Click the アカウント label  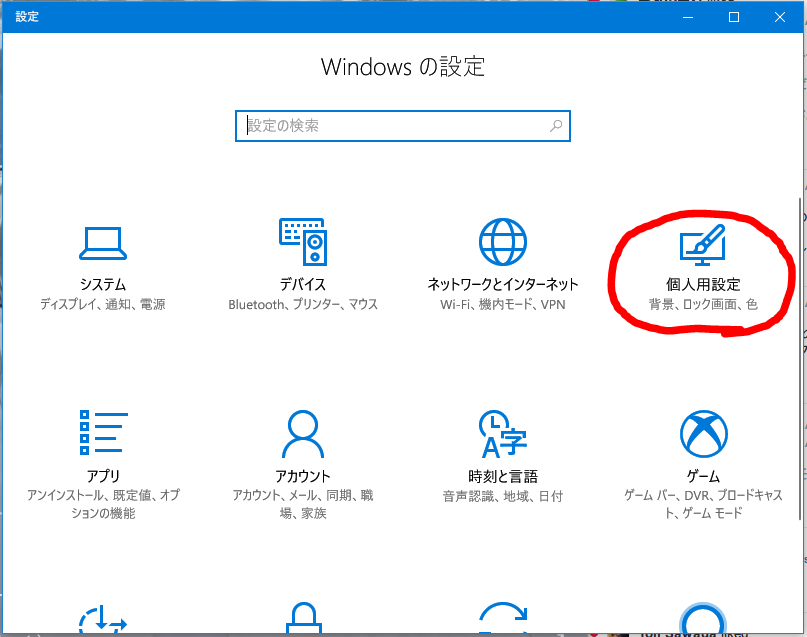[303, 476]
